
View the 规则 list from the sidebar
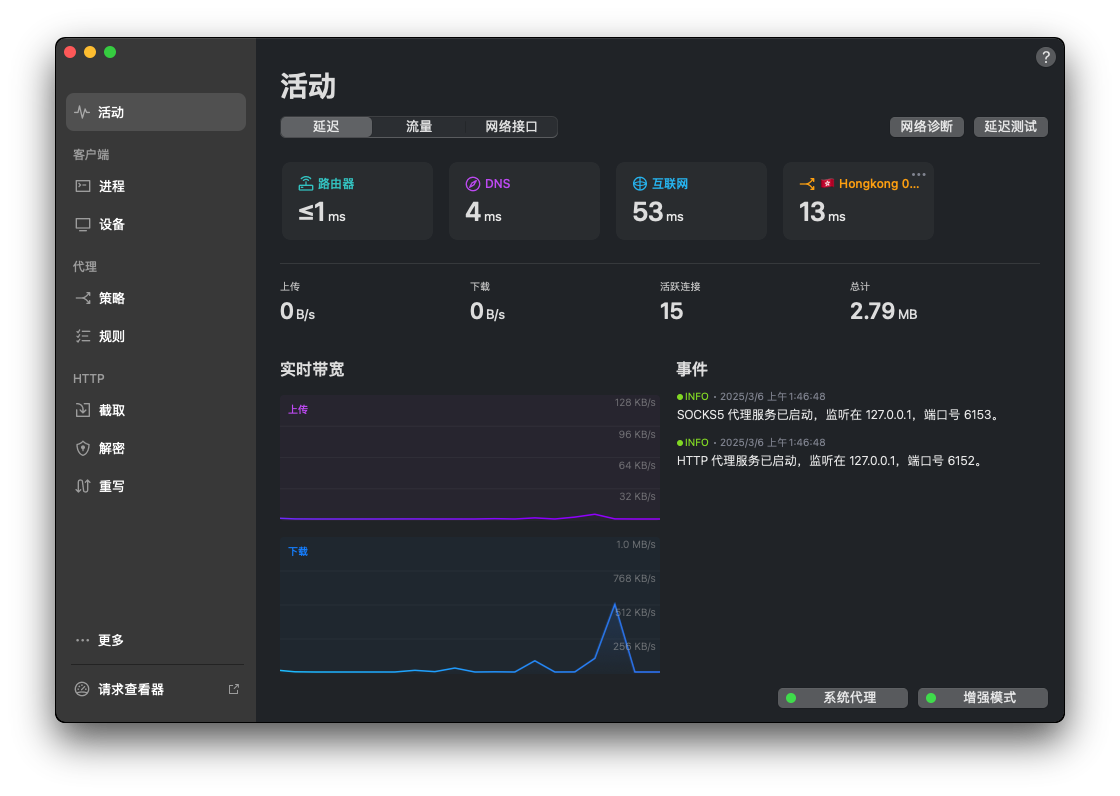108,336
